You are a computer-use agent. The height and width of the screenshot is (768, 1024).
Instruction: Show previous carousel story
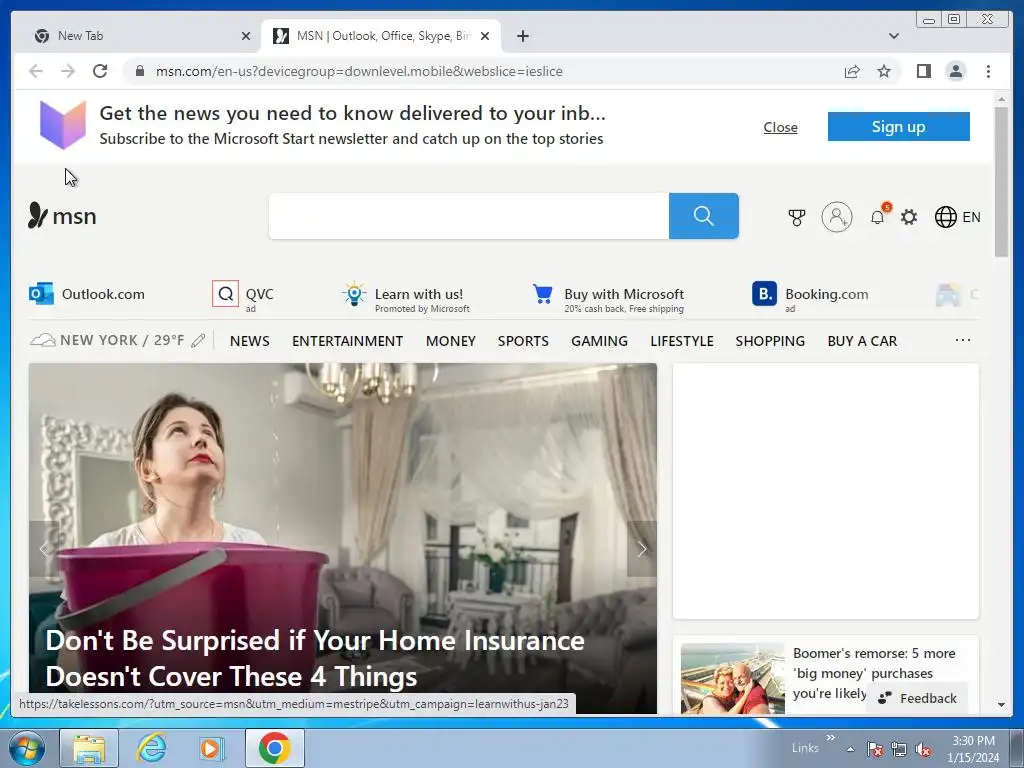(x=44, y=549)
